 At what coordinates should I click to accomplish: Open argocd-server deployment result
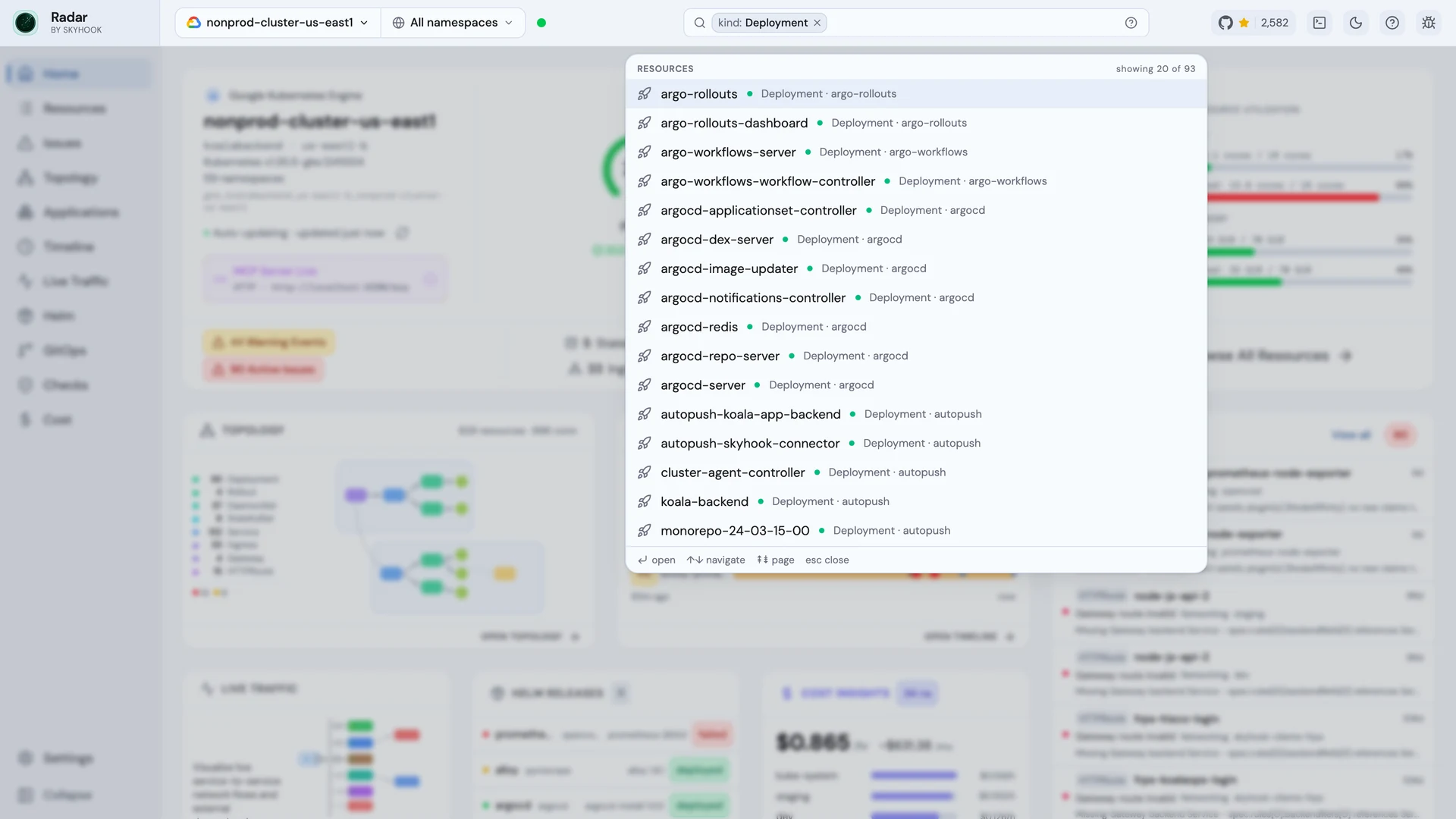click(x=916, y=385)
